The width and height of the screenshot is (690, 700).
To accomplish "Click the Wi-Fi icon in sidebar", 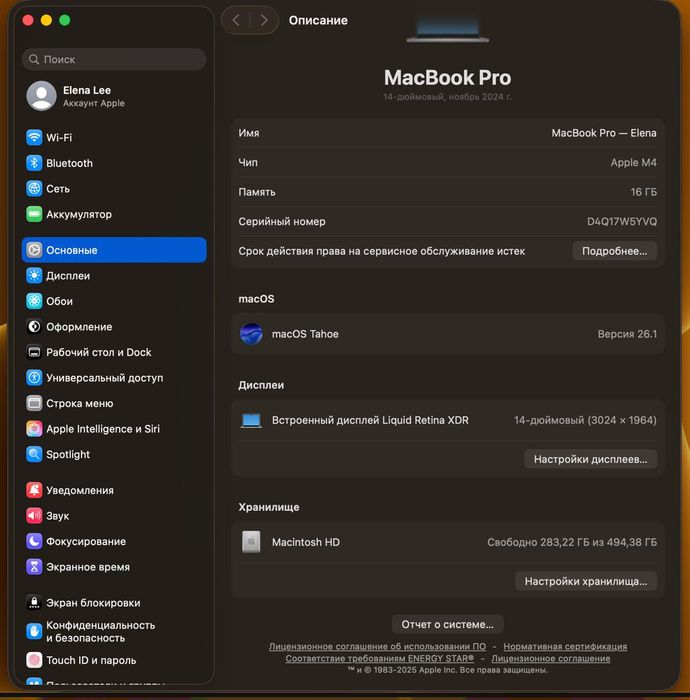I will pos(34,138).
